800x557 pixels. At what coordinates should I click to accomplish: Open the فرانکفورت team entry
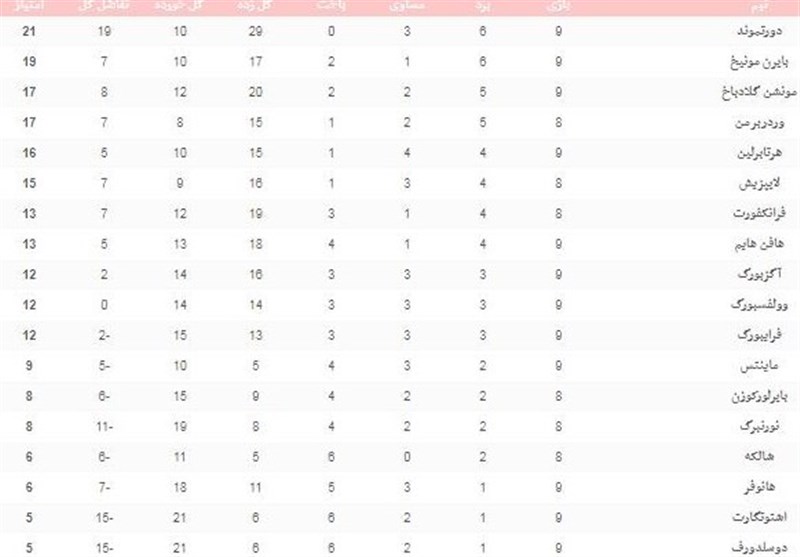[x=756, y=212]
